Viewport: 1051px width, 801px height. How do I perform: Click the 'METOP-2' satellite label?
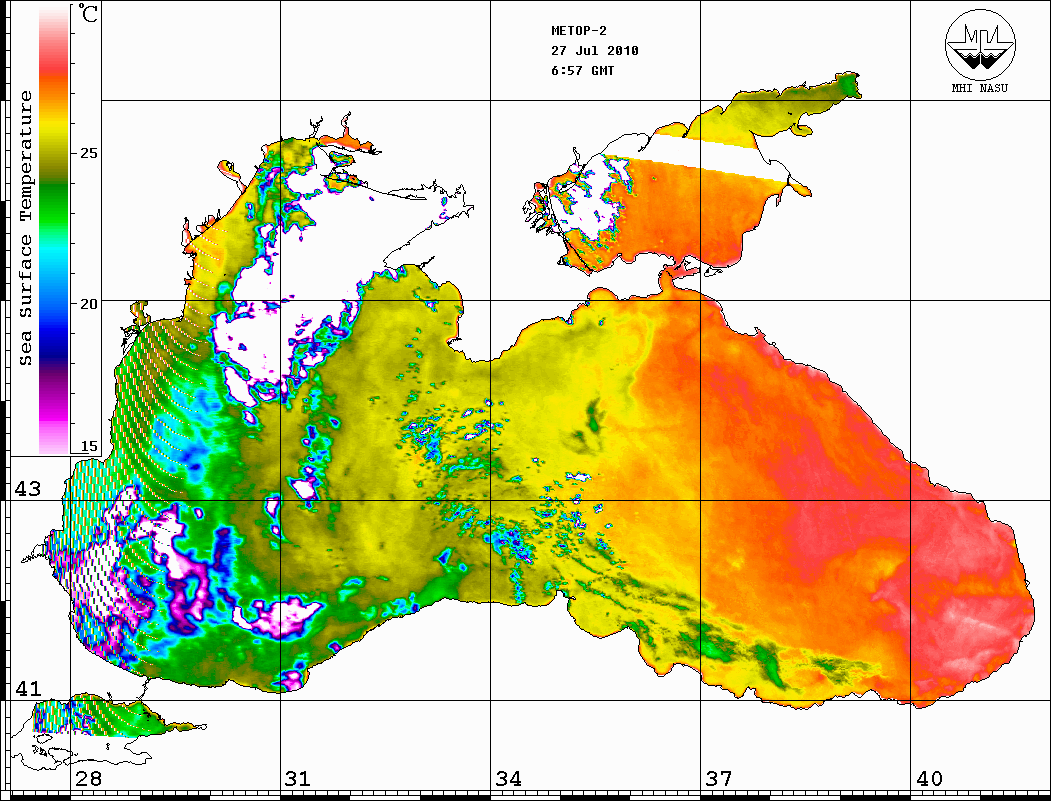pos(578,31)
